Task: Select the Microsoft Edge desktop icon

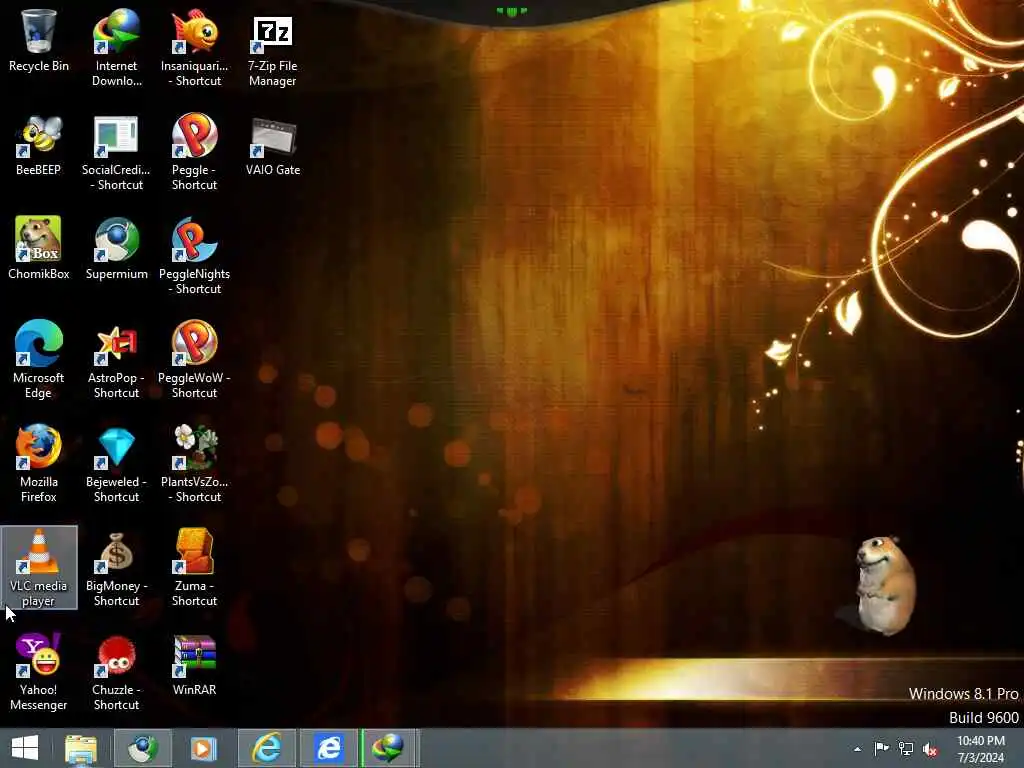Action: 39,359
